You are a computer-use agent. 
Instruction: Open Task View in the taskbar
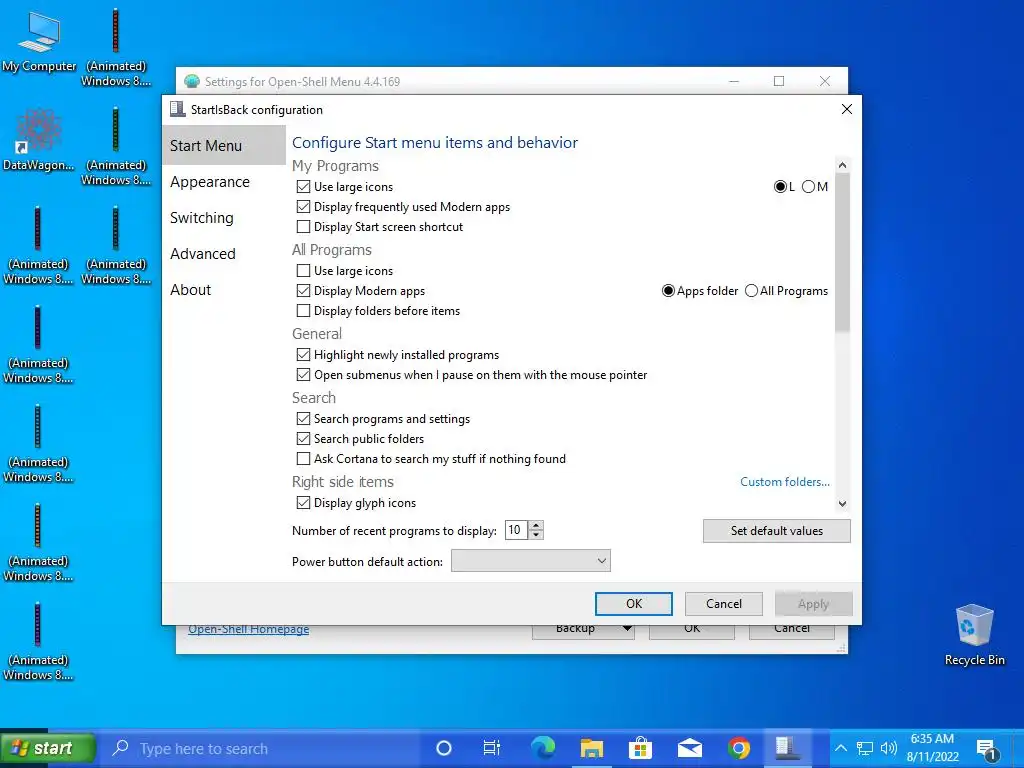click(x=491, y=748)
